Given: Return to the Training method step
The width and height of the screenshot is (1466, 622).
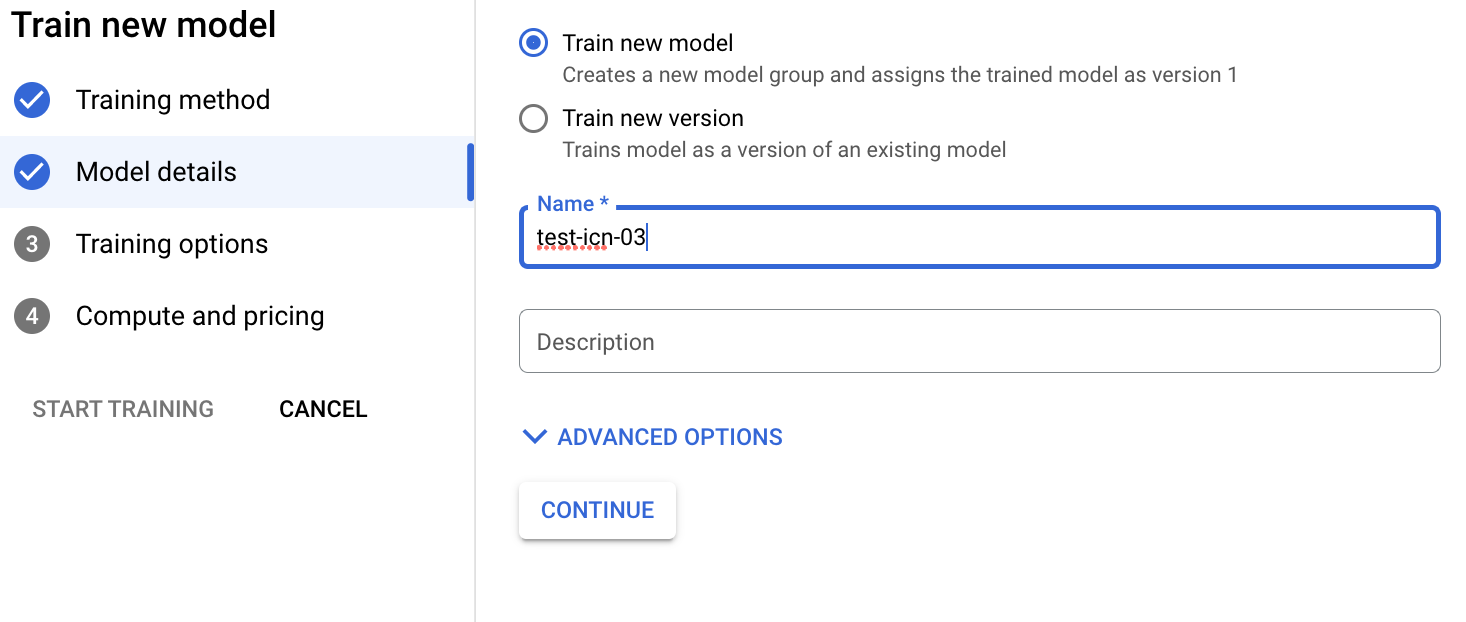Looking at the screenshot, I should pyautogui.click(x=172, y=99).
